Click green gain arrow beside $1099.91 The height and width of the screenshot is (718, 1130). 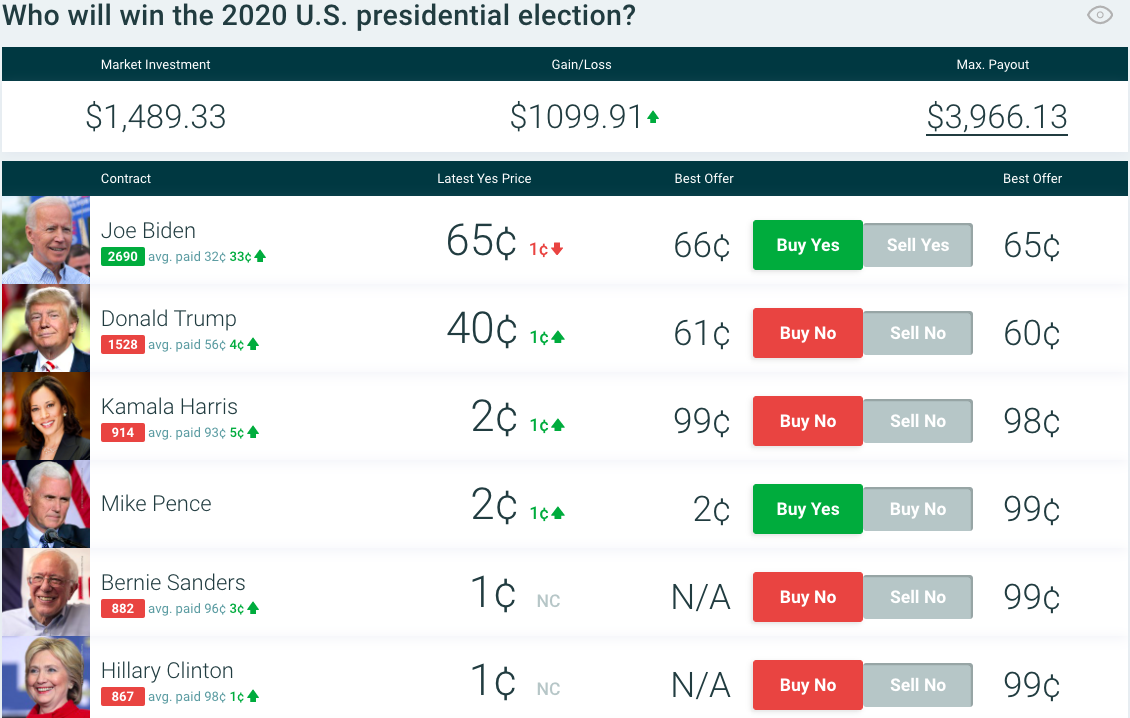coord(653,118)
